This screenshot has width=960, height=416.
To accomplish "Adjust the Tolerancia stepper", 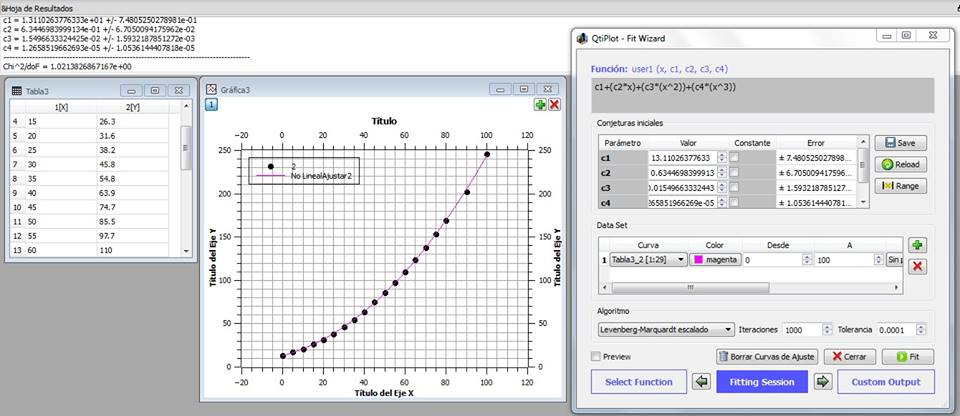I will (922, 330).
